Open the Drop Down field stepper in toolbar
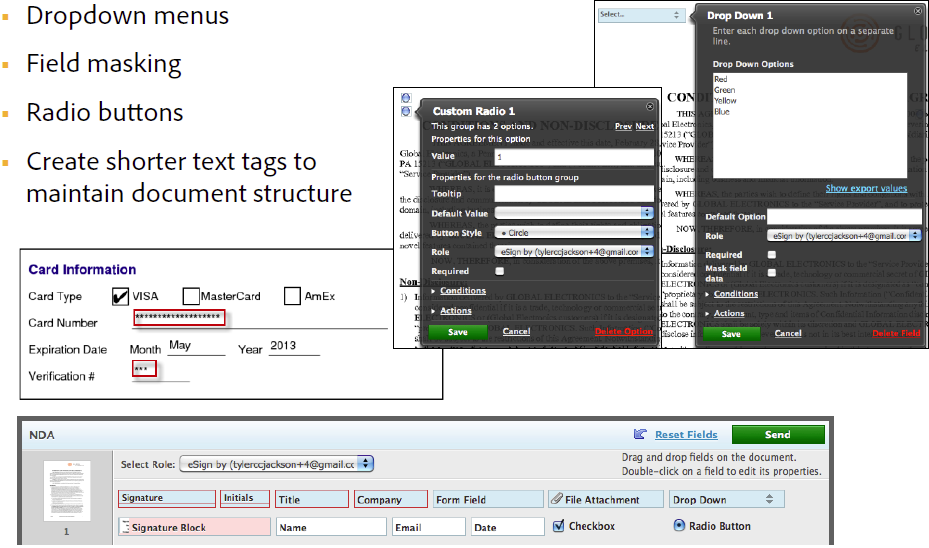 point(769,499)
